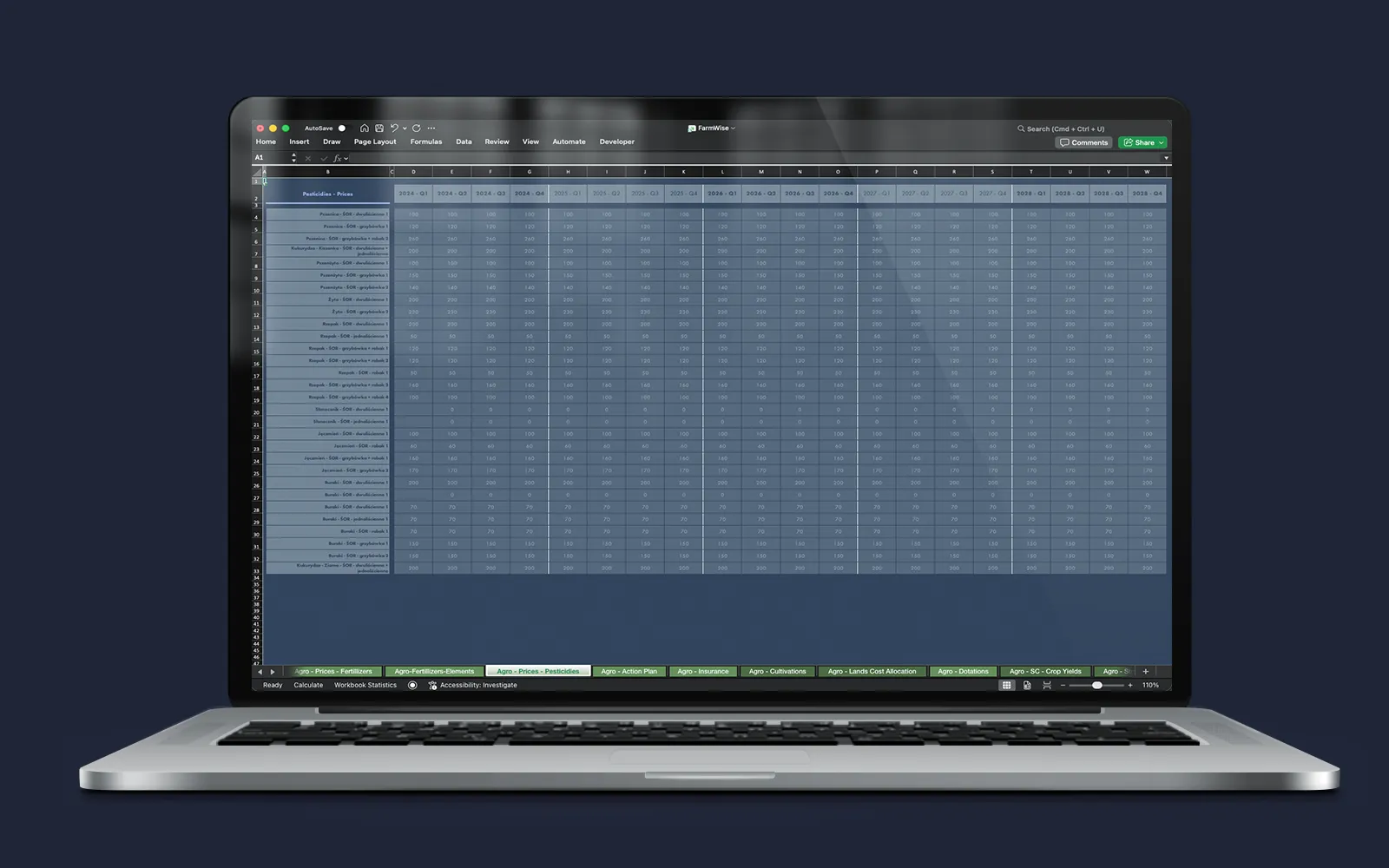Open the View ribbon tab

pyautogui.click(x=530, y=141)
